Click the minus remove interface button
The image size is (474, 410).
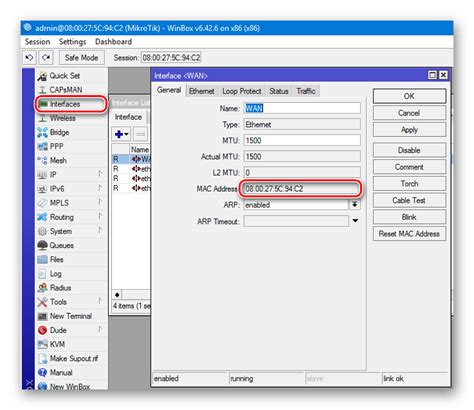[x=140, y=134]
